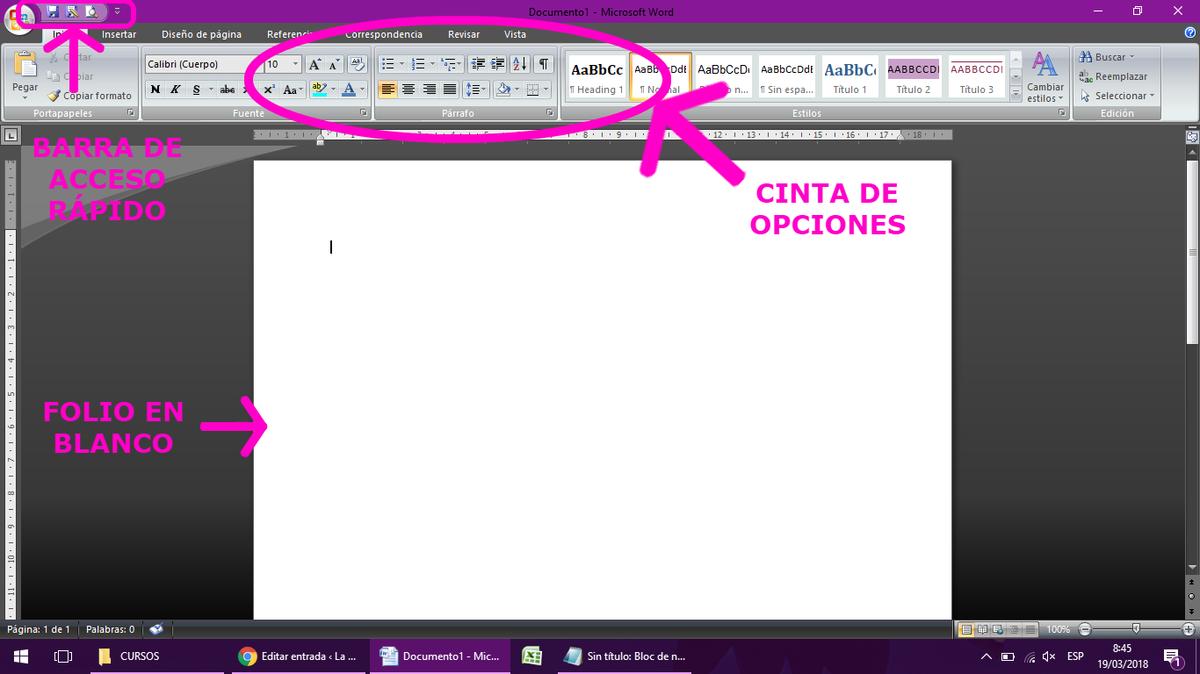Click the Cambiar estilos icon
The width and height of the screenshot is (1200, 674).
1045,77
